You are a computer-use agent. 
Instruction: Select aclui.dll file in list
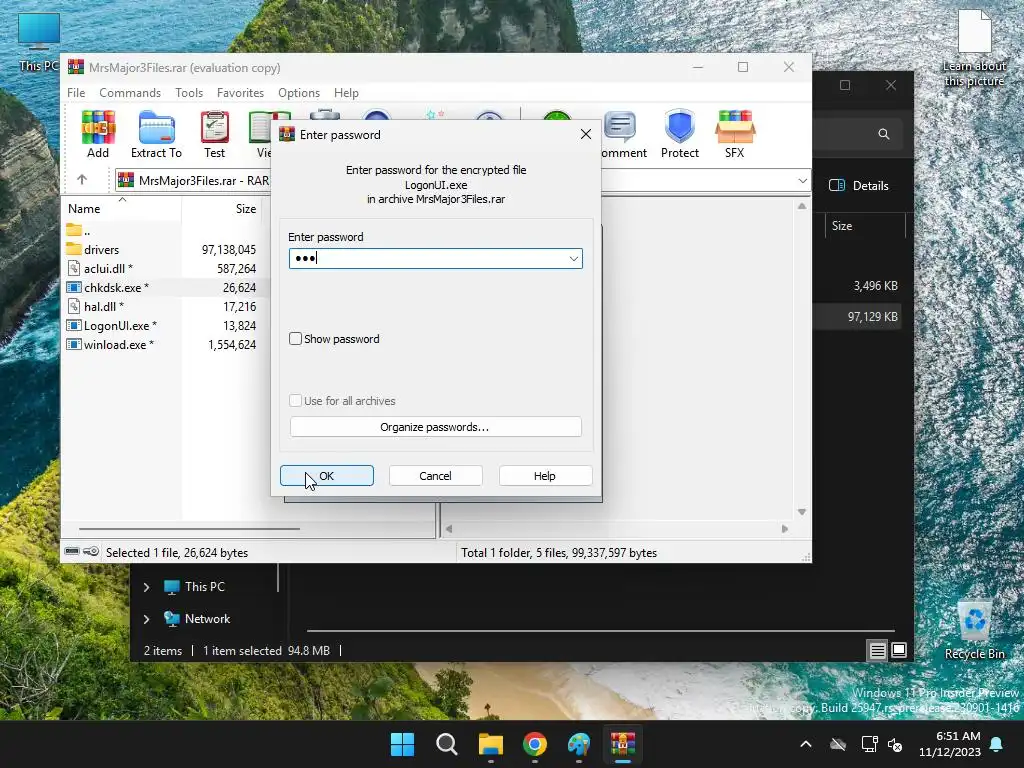tap(162, 268)
